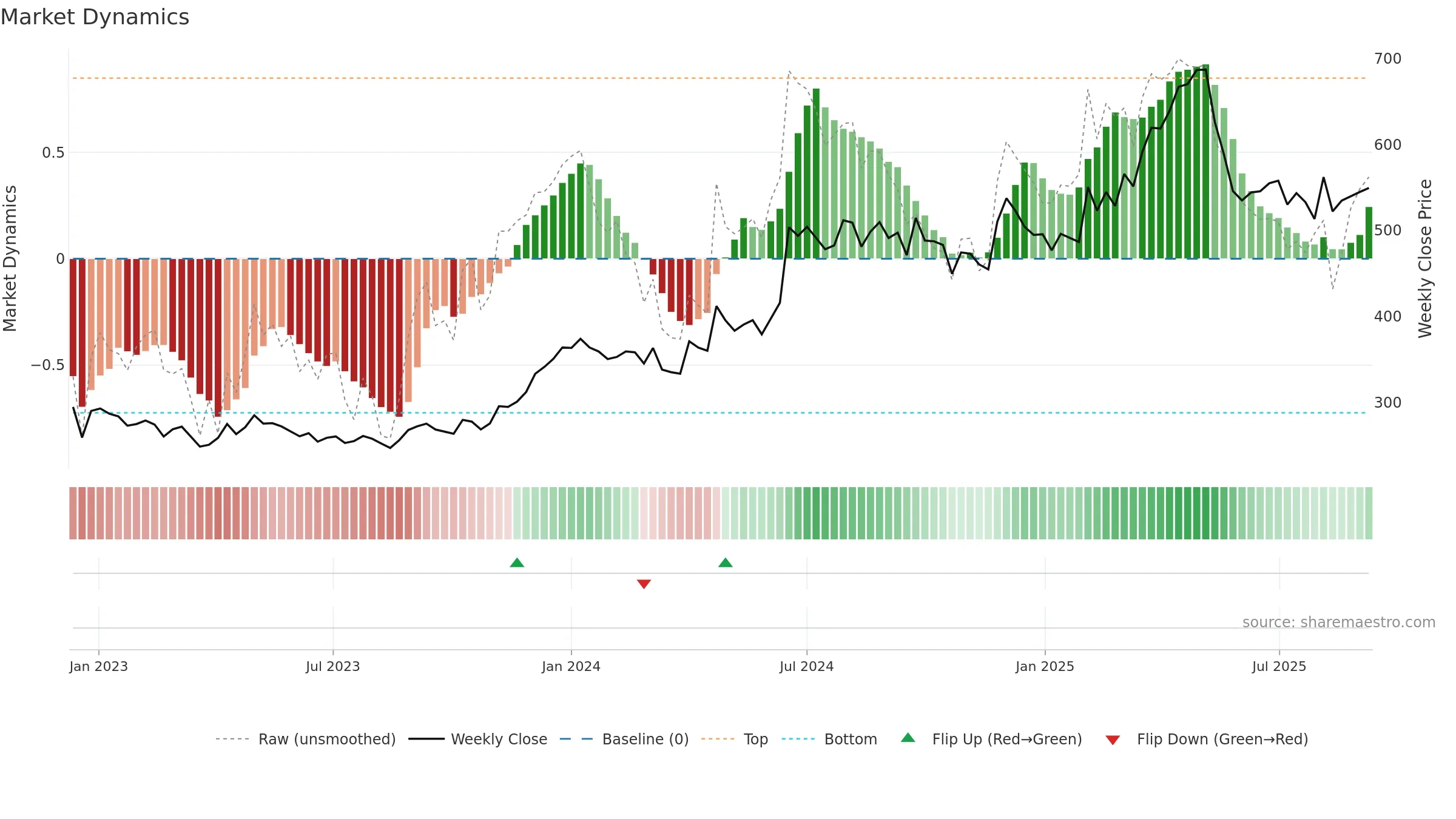Screen dimensions: 1456x819
Task: Click the first green flip-up marker before Jan 2024
Action: tap(517, 562)
